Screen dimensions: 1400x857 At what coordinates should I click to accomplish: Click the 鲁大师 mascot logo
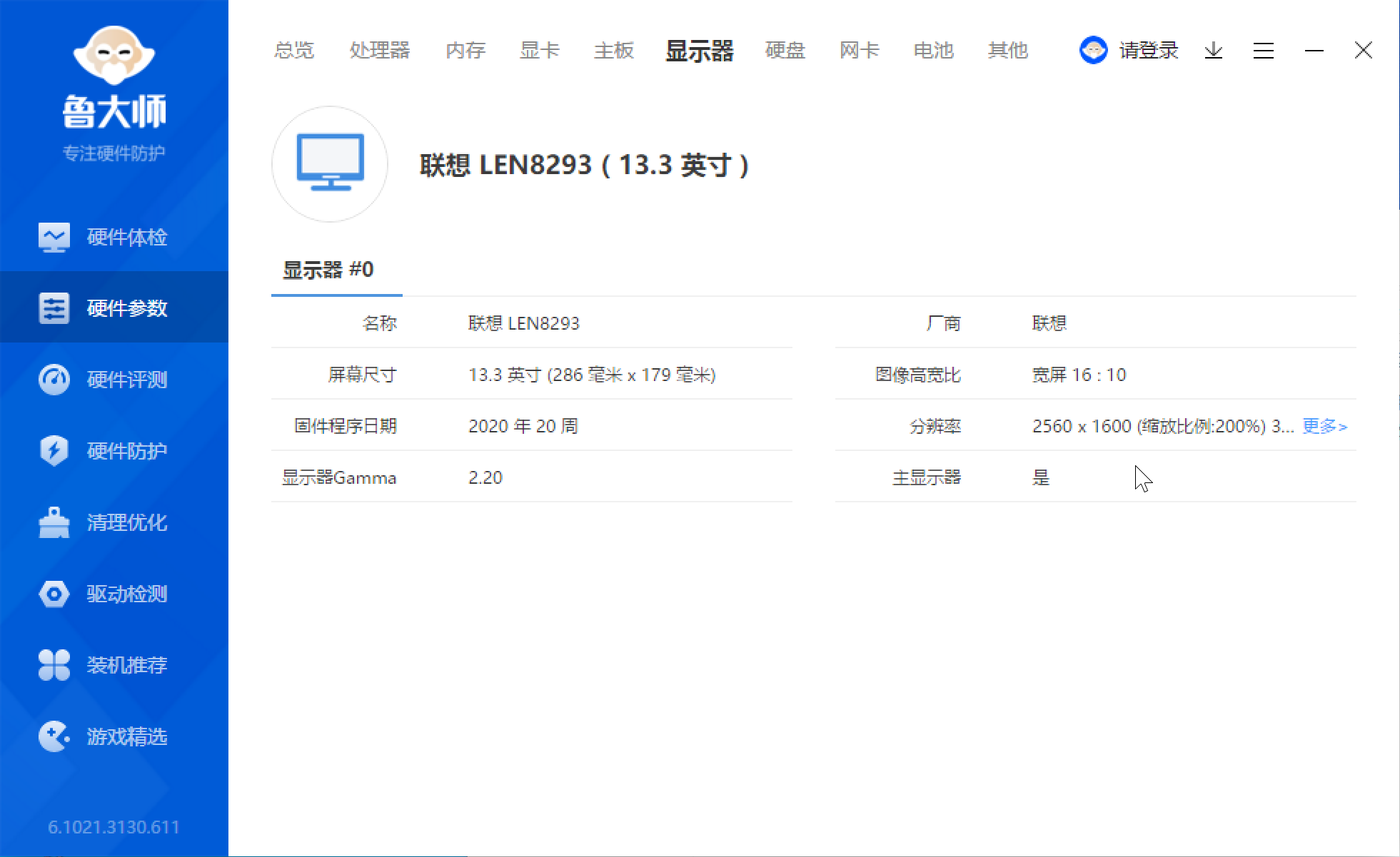pyautogui.click(x=114, y=55)
